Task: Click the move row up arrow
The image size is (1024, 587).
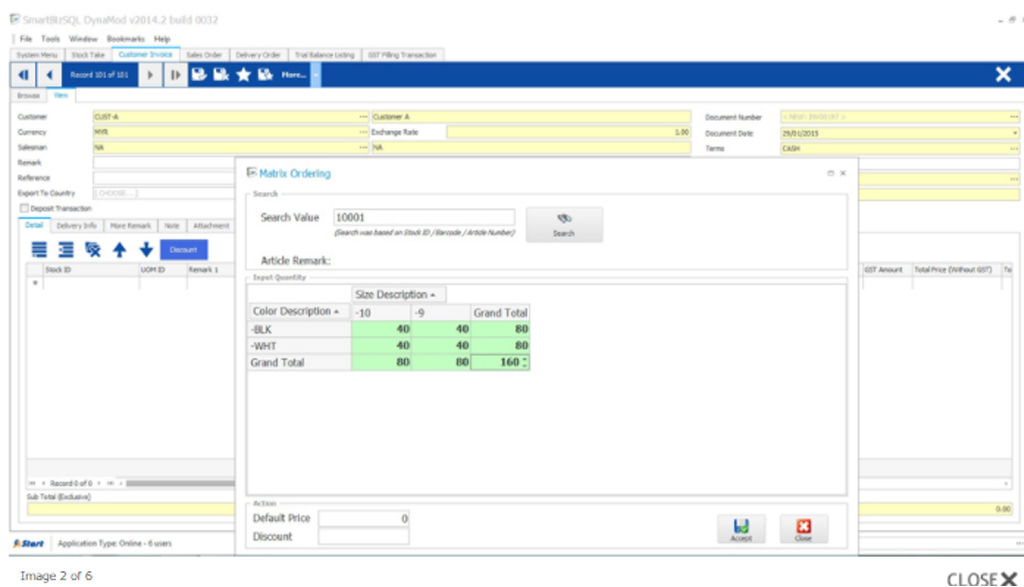Action: (118, 250)
